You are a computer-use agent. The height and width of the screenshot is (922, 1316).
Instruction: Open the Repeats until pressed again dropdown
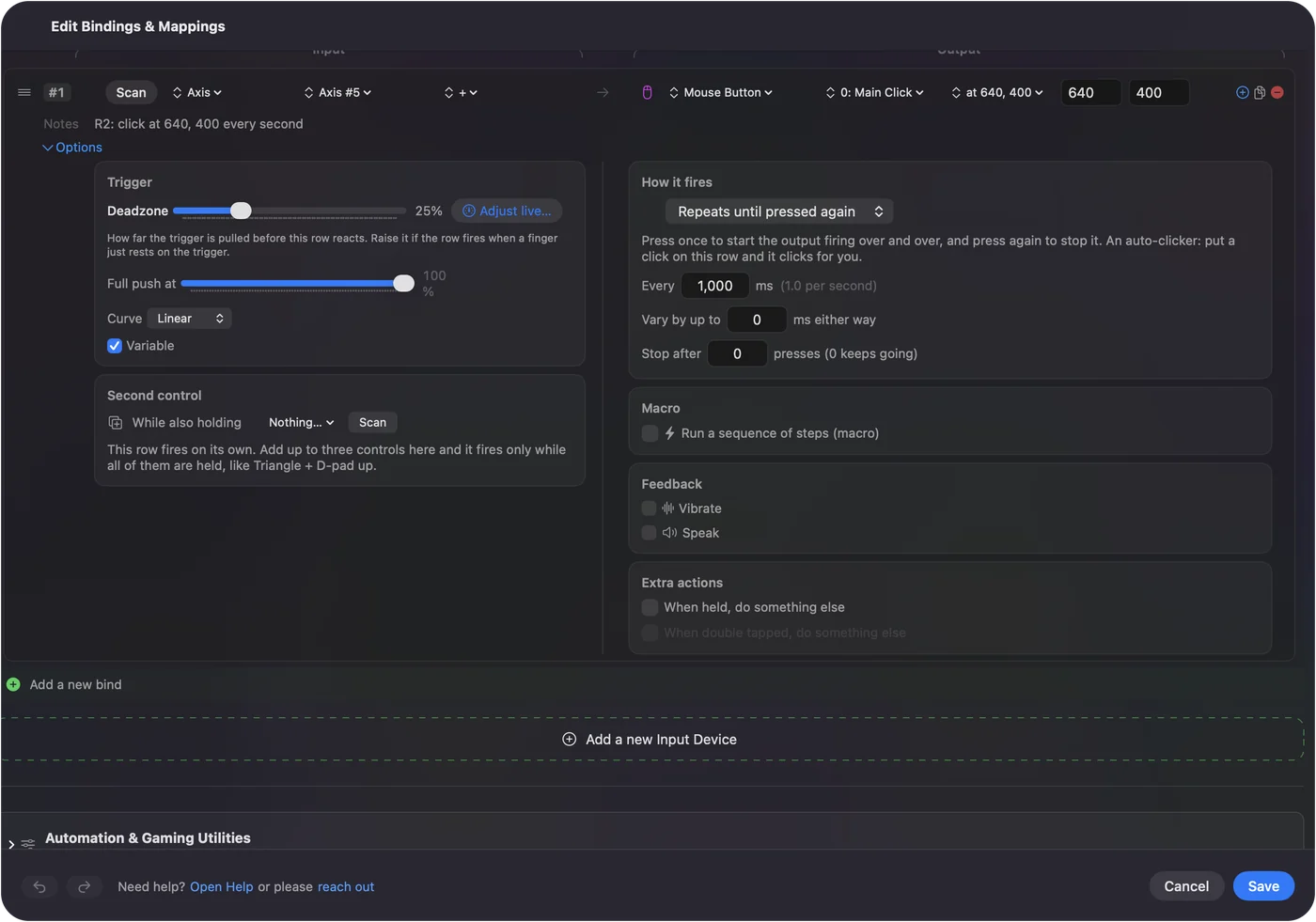[779, 211]
